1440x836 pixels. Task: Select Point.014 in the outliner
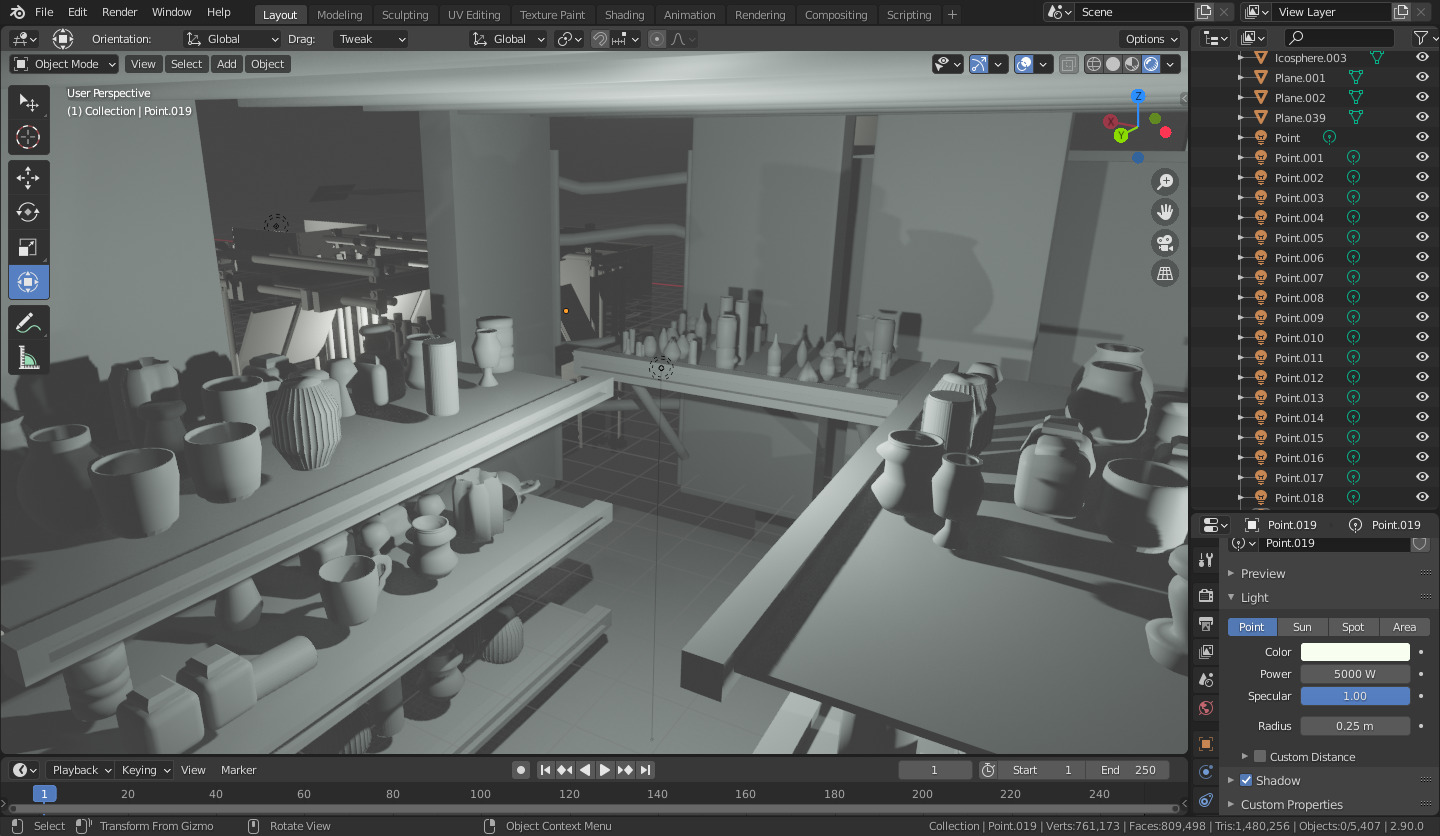tap(1299, 418)
